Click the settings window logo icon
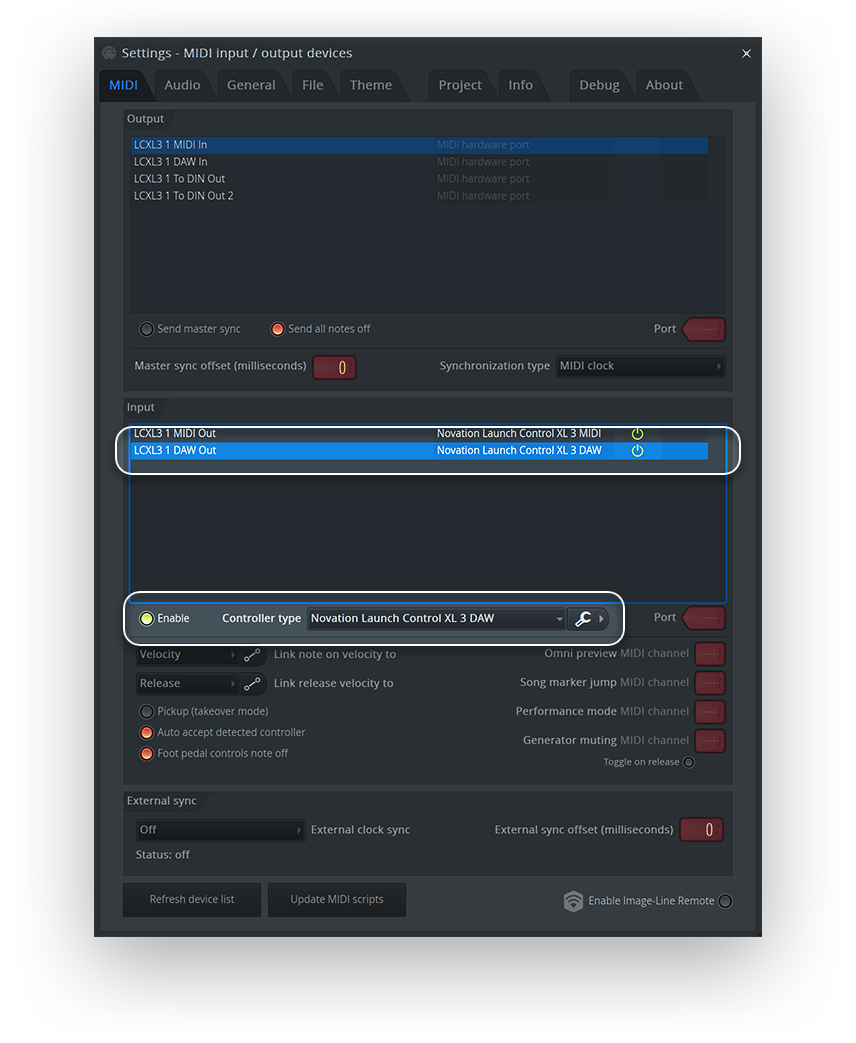 pyautogui.click(x=109, y=53)
